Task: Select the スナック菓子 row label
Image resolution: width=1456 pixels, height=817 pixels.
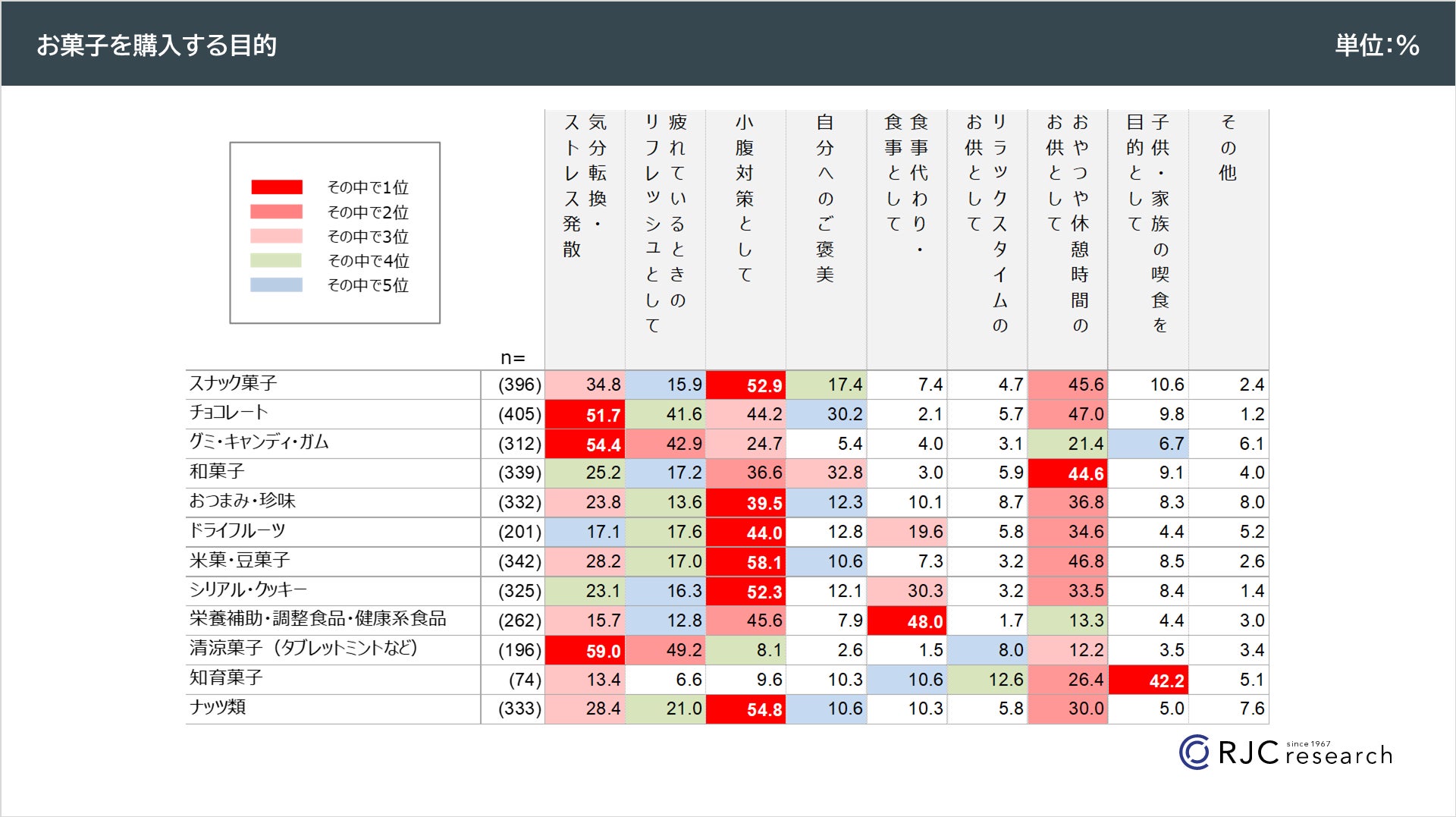Action: click(233, 383)
